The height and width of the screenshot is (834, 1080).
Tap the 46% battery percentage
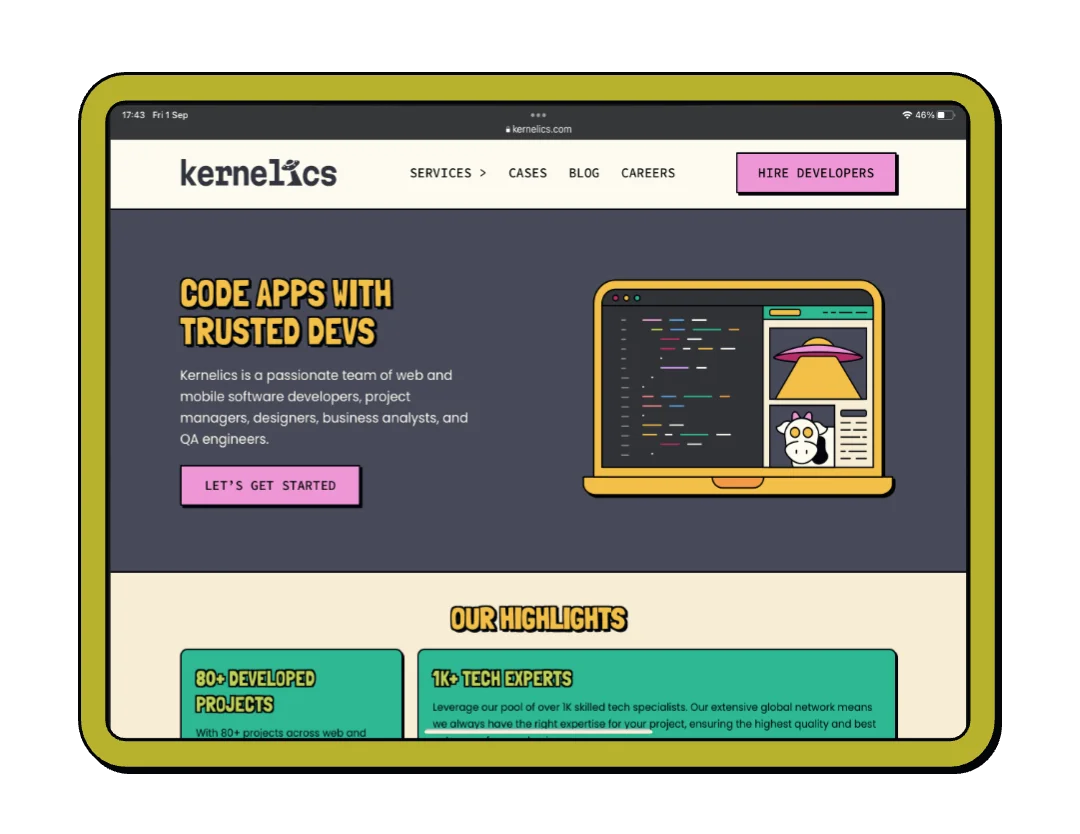[924, 115]
